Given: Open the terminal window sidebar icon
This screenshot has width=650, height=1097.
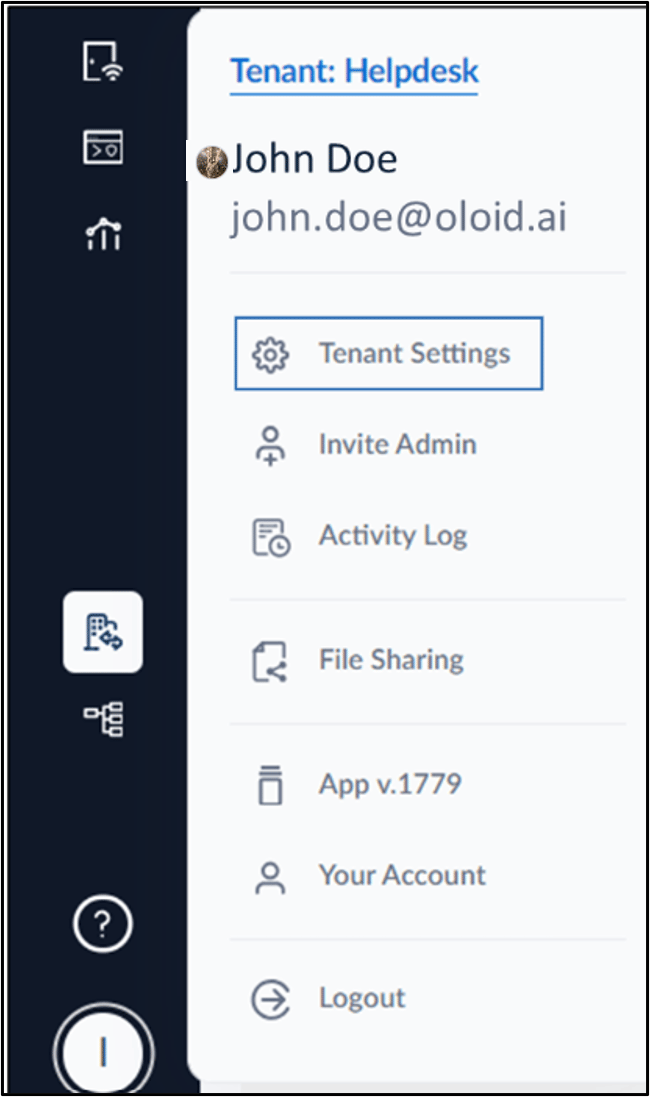Looking at the screenshot, I should pyautogui.click(x=103, y=147).
